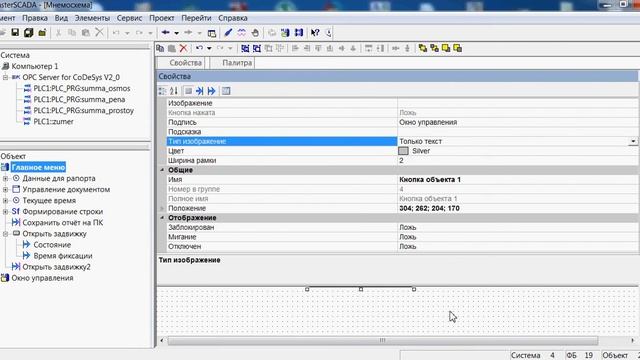Open the Тип изображения dropdown arrow

point(633,141)
